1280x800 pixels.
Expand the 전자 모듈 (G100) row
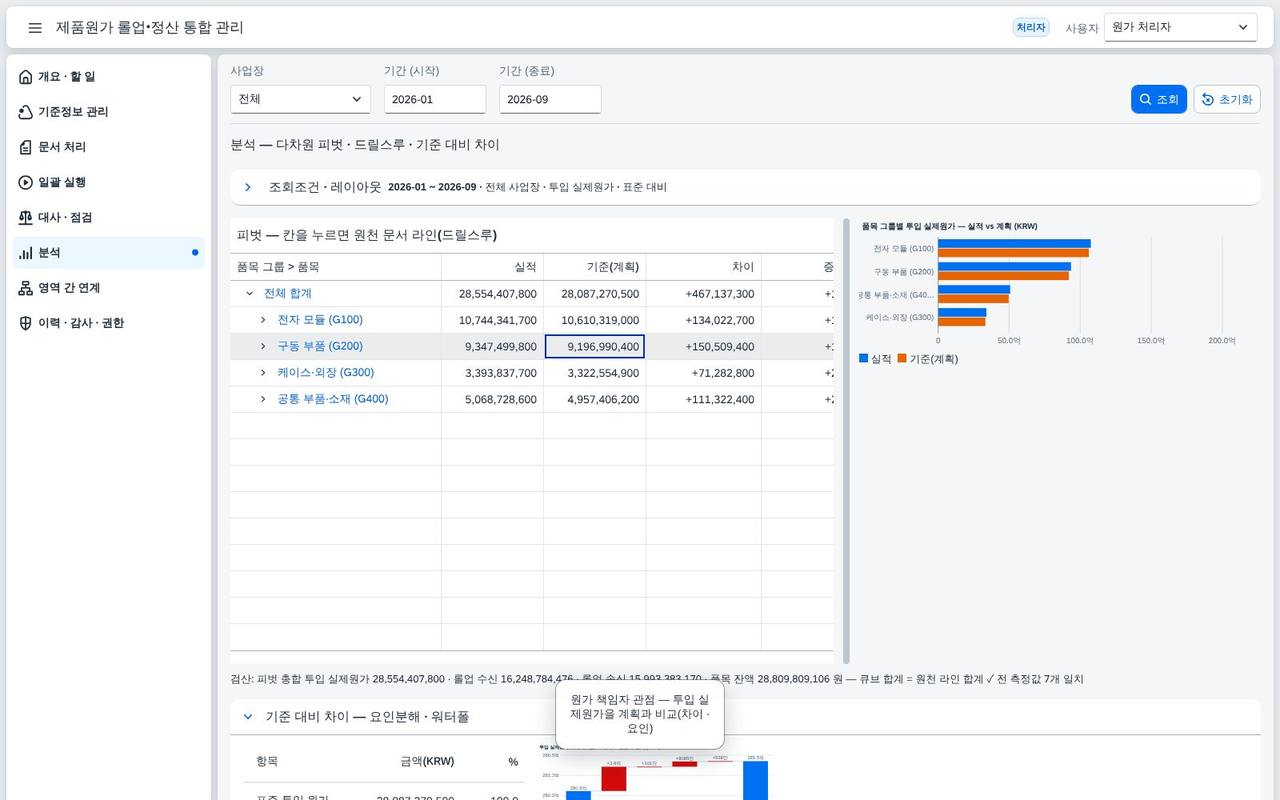click(263, 320)
